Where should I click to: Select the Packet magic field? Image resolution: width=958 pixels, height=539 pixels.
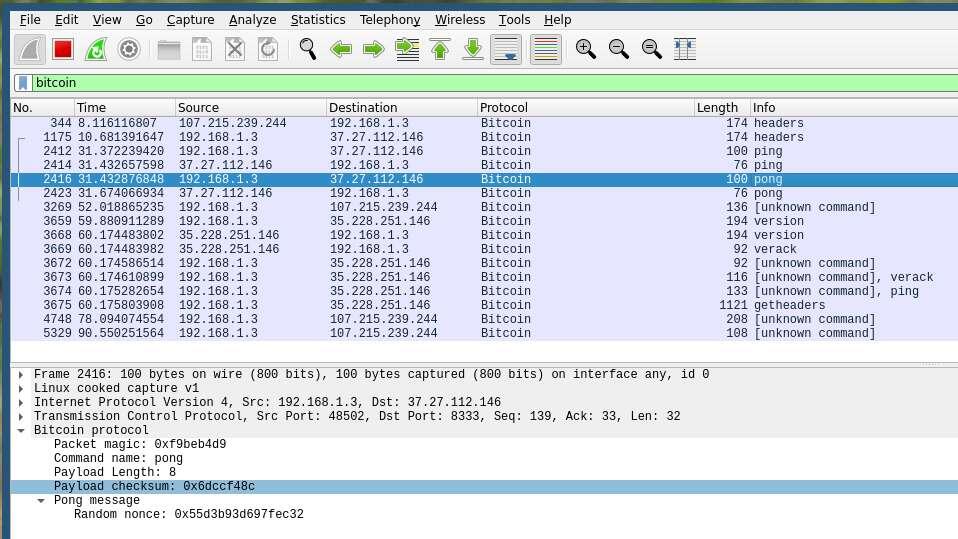484,444
